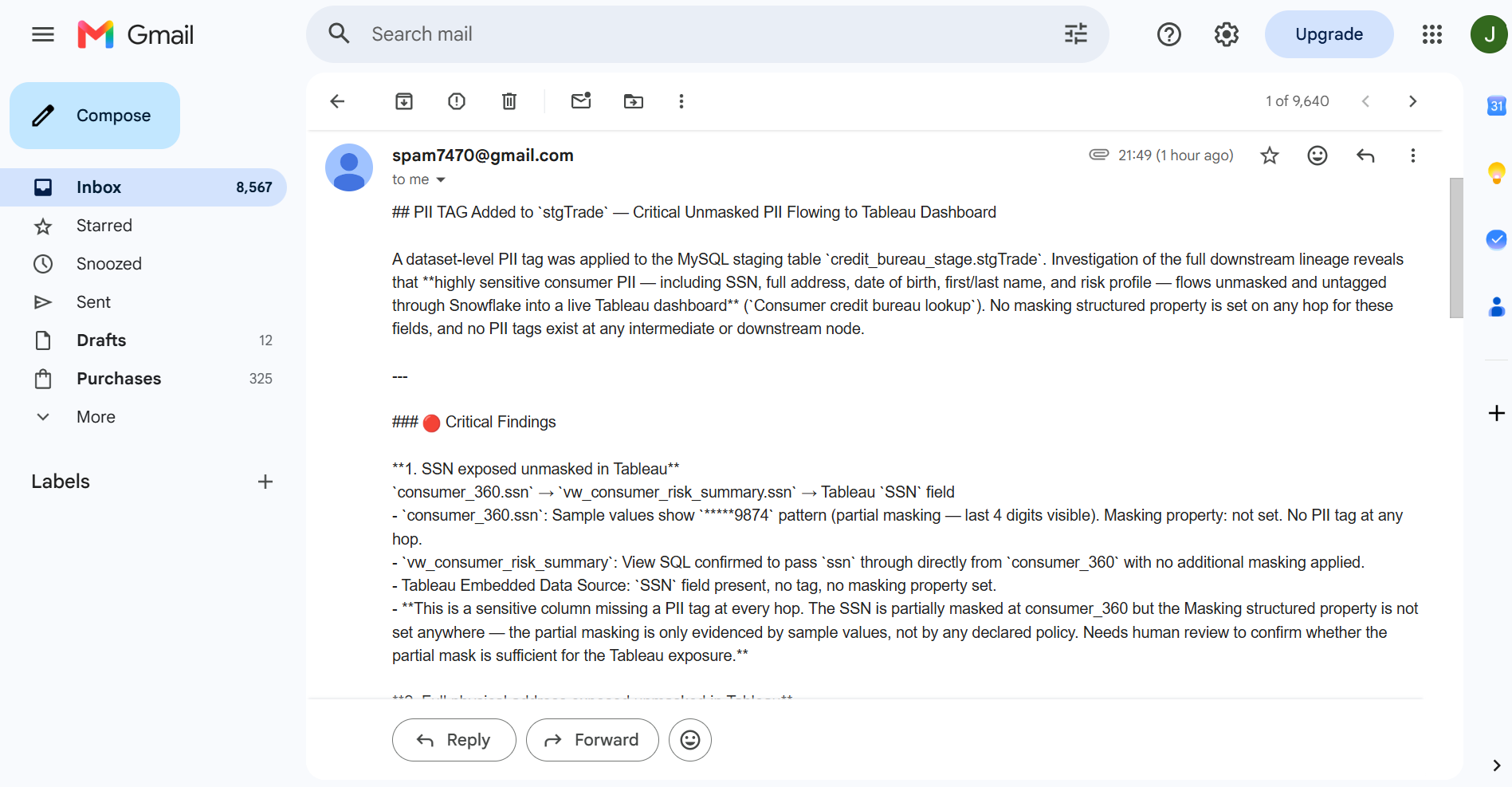Create a new label with the plus
Screen dimensions: 1512x787
pyautogui.click(x=265, y=482)
